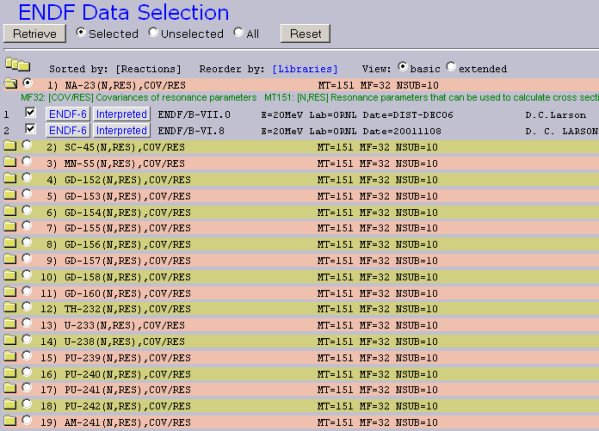Open the PU-242 folder icon
Image resolution: width=599 pixels, height=431 pixels.
pos(10,405)
